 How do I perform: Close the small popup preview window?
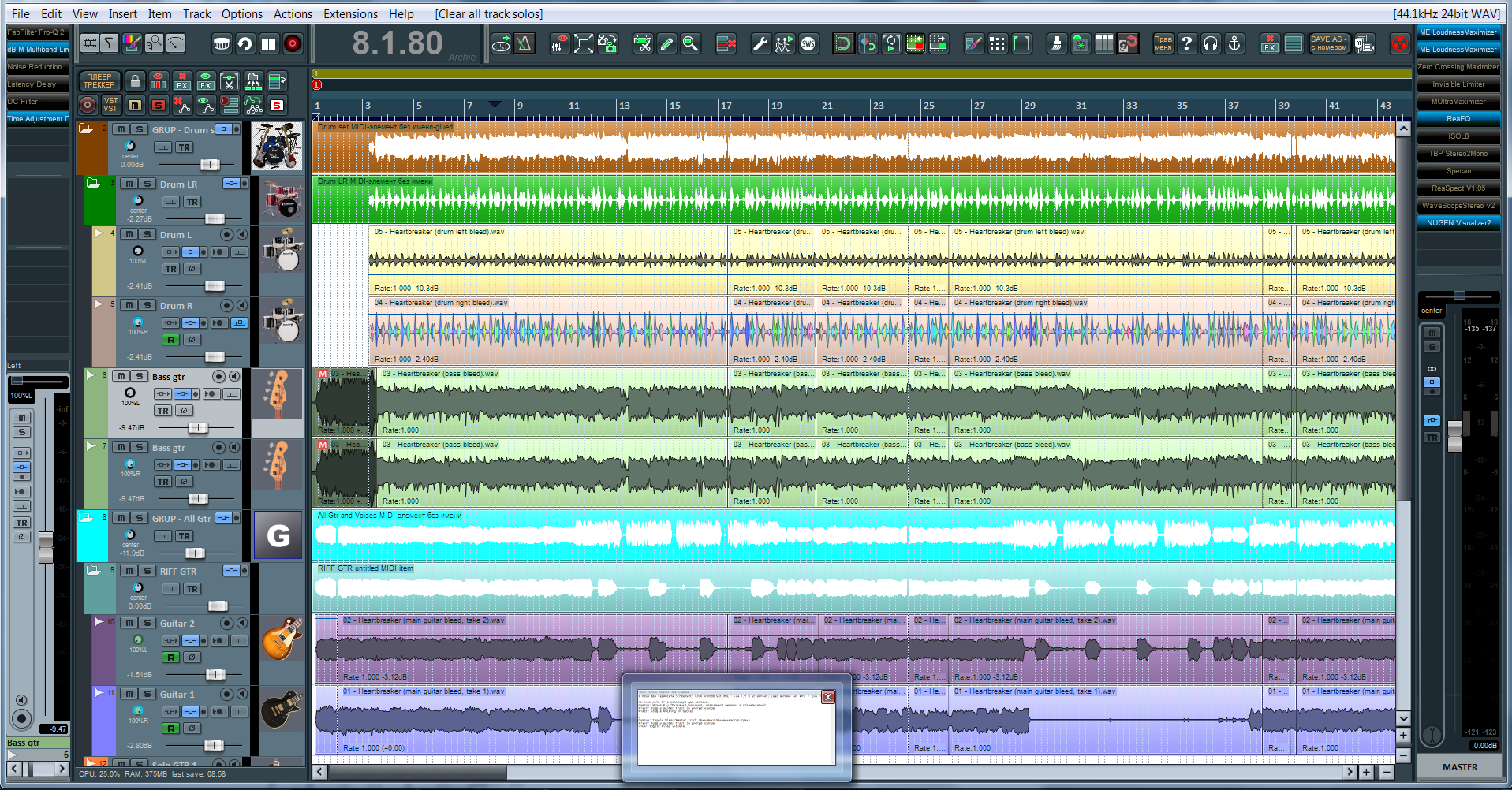(x=828, y=697)
